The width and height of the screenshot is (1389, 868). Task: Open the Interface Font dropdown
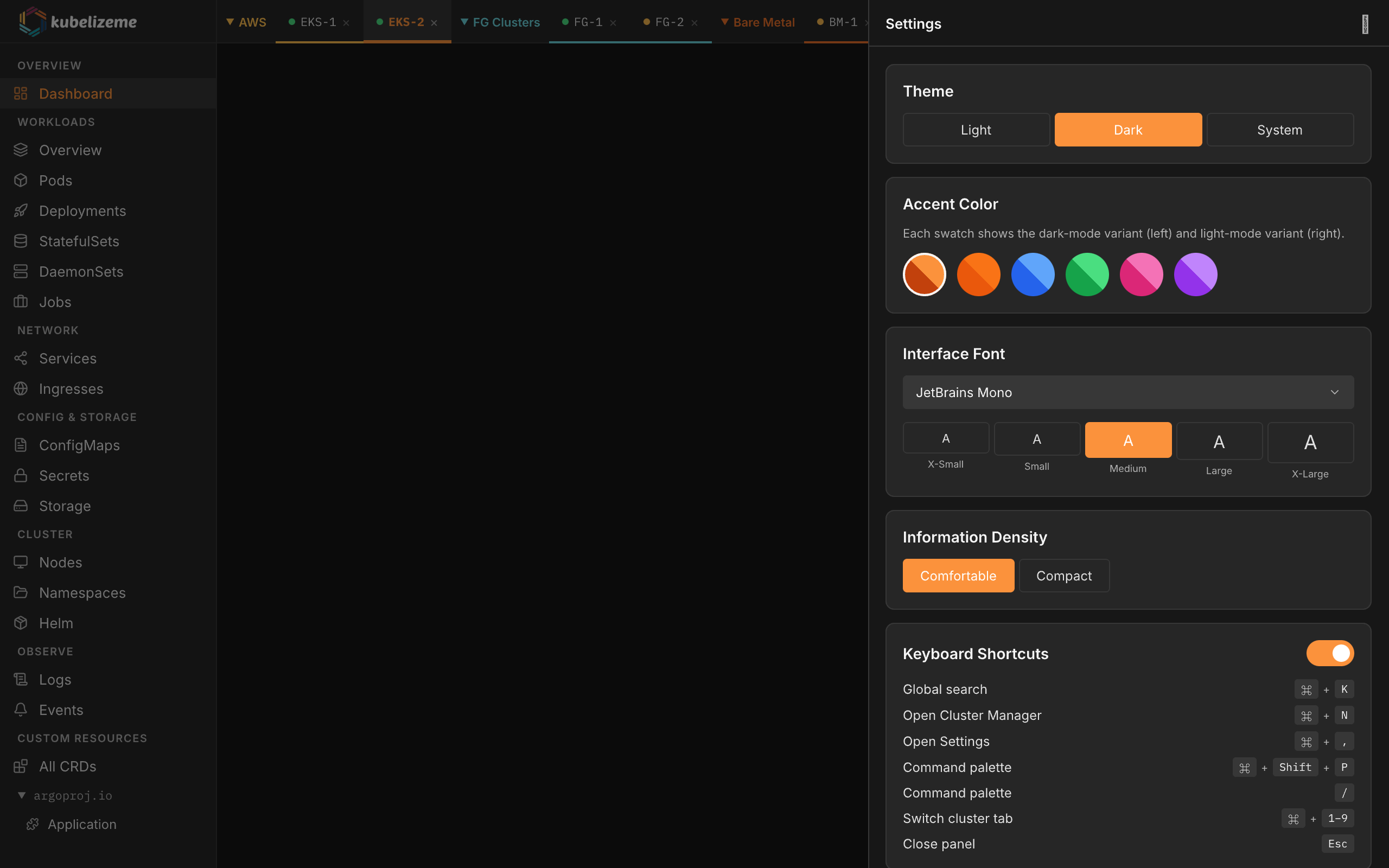click(1127, 392)
